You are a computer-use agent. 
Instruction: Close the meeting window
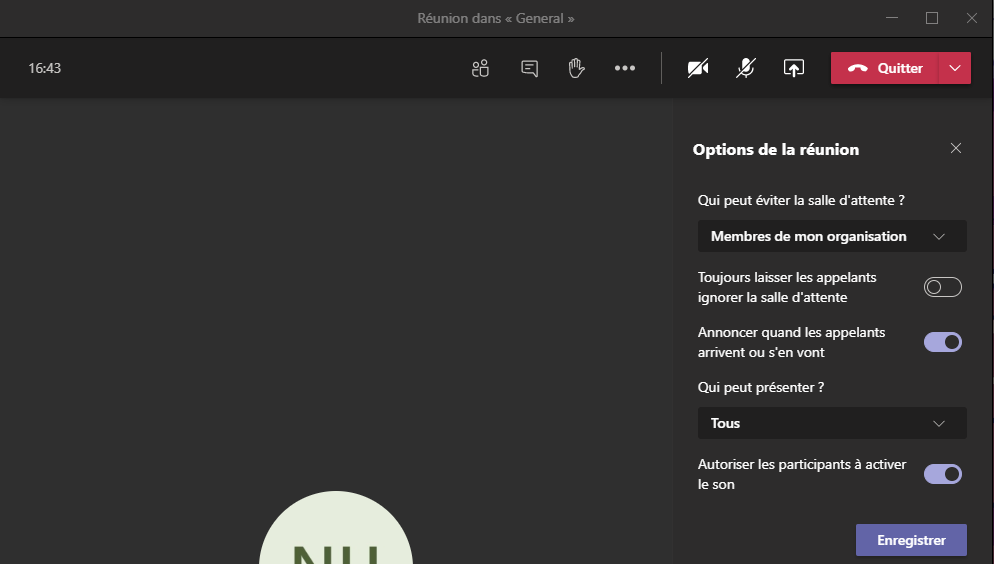coord(972,18)
